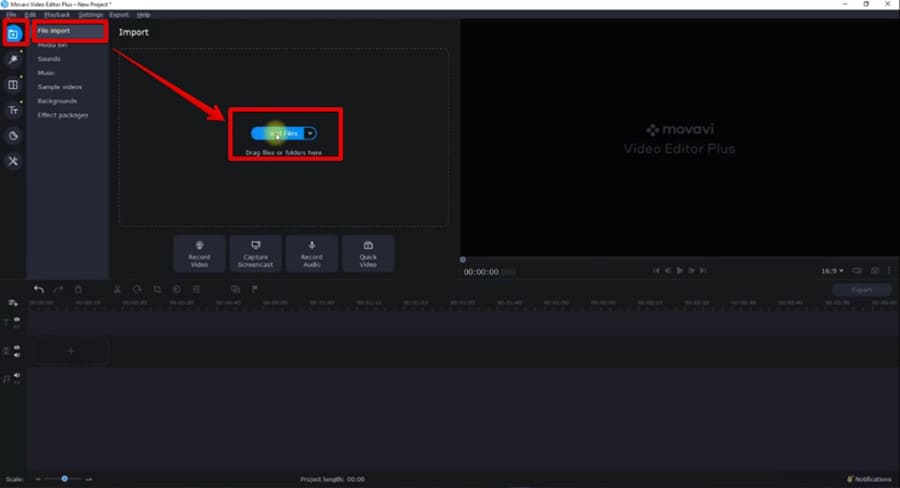This screenshot has height=488, width=900.
Task: Click the Undo arrow in timeline toolbar
Action: click(x=38, y=289)
